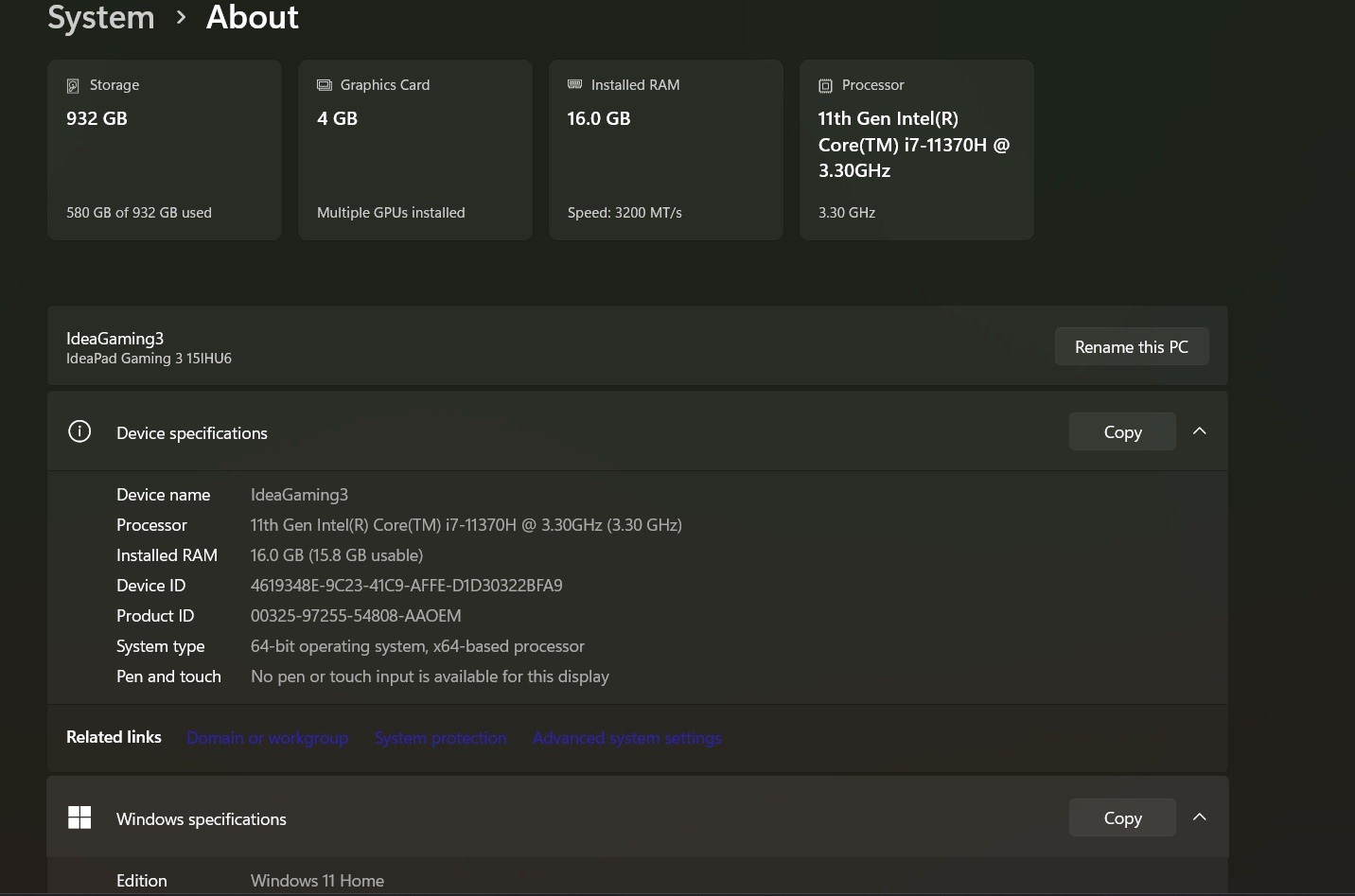
Task: Click the Windows specifications header label
Action: pos(202,819)
